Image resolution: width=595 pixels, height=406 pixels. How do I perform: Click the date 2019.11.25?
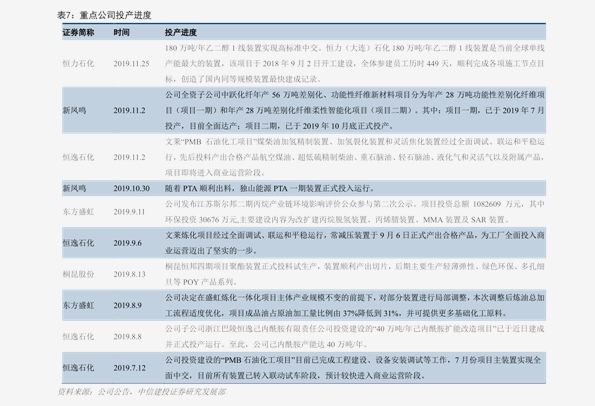131,64
